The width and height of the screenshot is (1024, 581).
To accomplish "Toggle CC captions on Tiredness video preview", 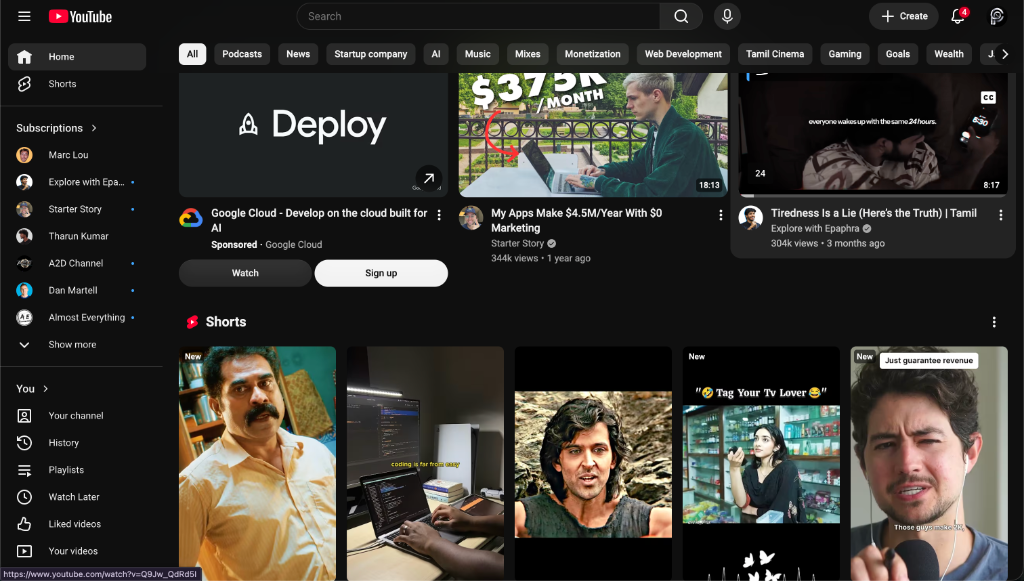I will [988, 98].
